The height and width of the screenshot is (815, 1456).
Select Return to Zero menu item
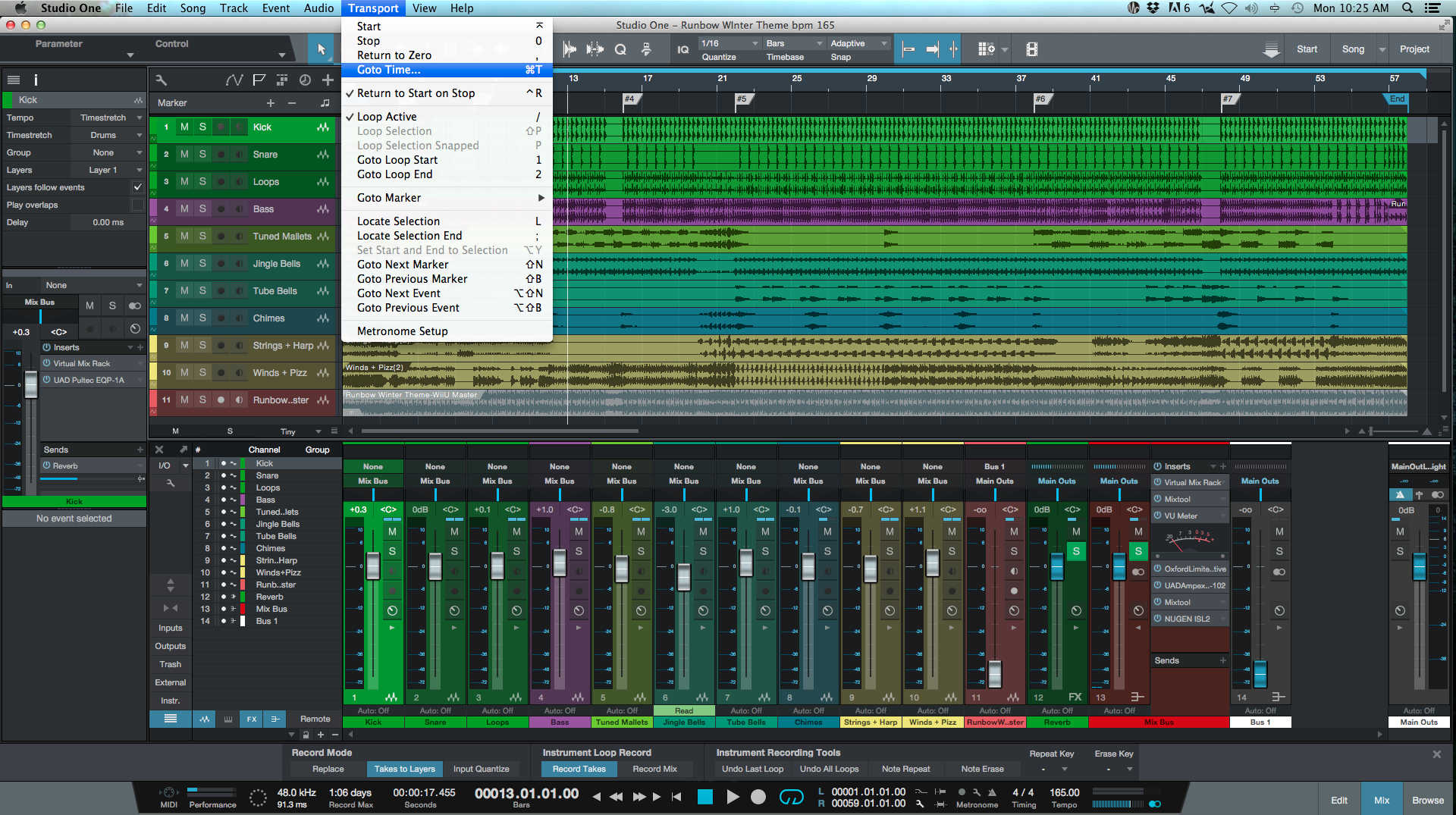(x=447, y=55)
